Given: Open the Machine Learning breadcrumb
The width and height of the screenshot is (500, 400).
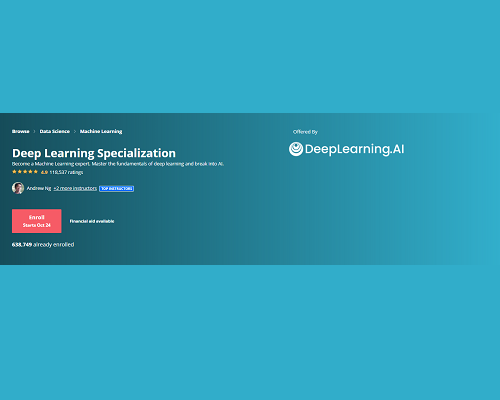Looking at the screenshot, I should 101,131.
